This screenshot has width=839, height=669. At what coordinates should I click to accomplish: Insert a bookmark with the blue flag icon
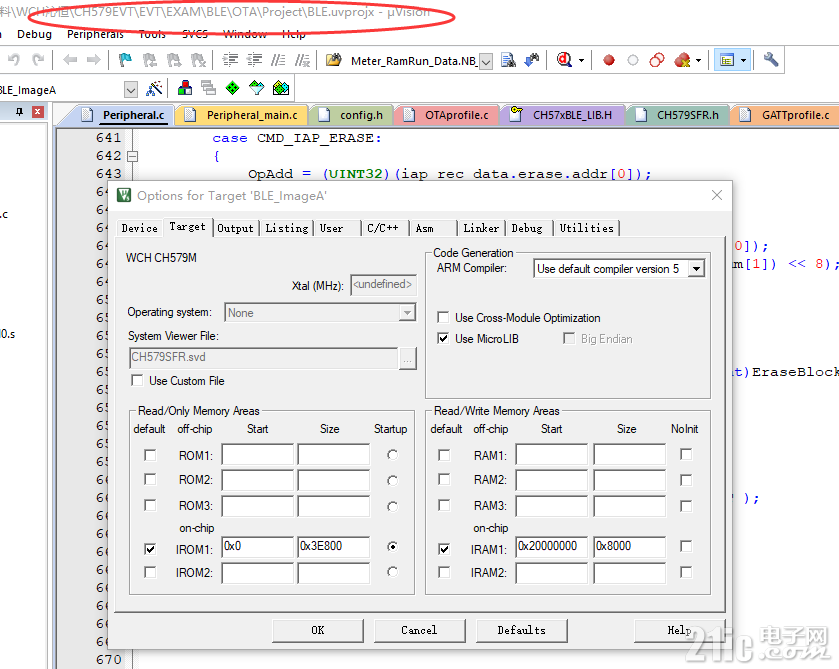click(125, 59)
